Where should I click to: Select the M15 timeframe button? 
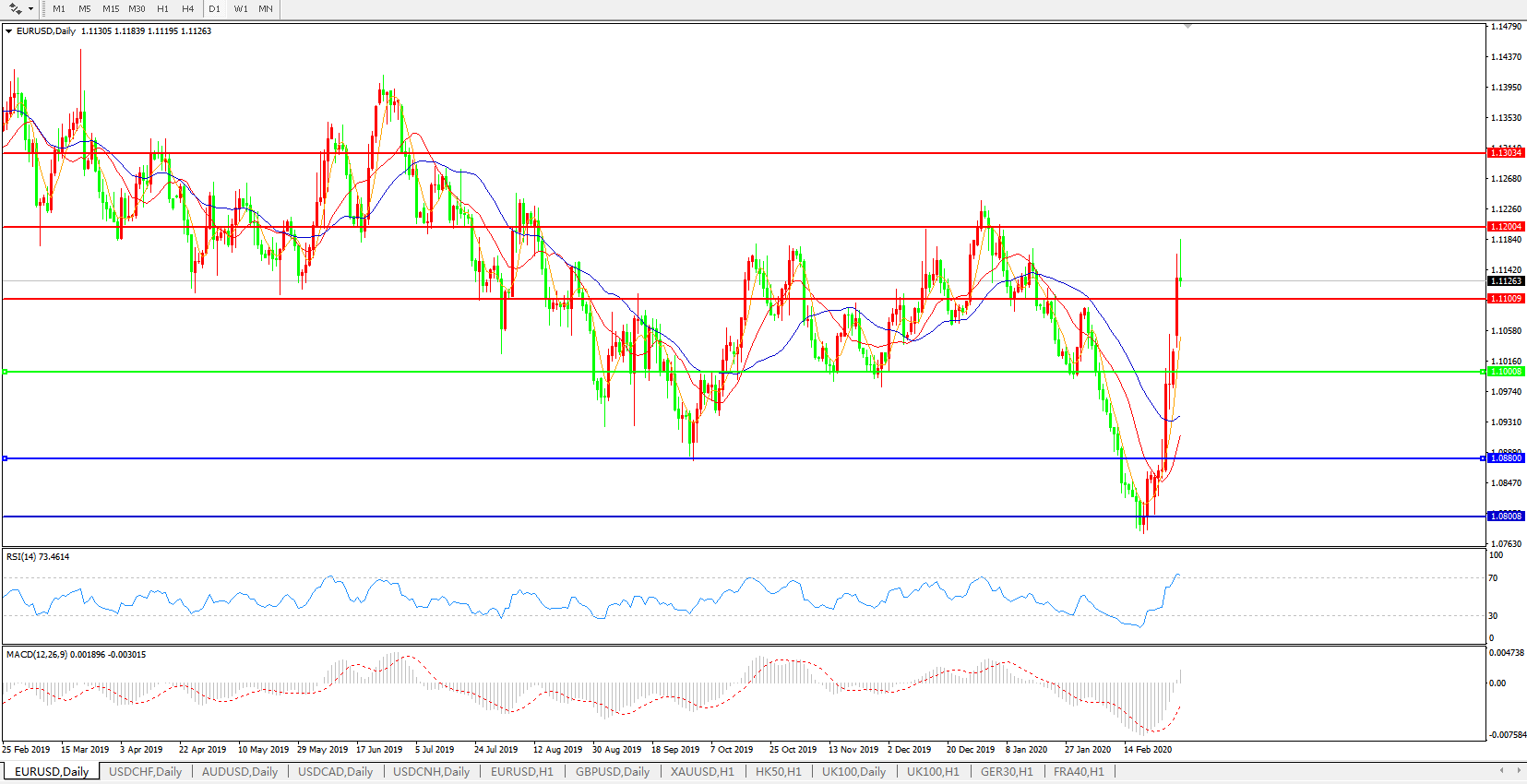coord(111,9)
